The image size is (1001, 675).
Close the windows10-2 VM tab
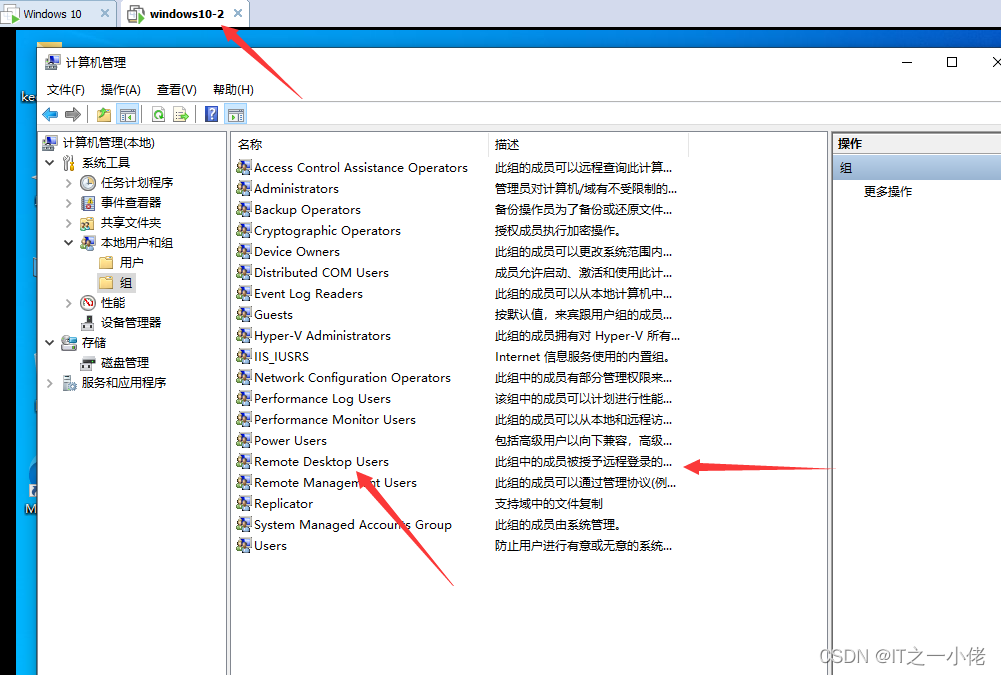[x=237, y=13]
